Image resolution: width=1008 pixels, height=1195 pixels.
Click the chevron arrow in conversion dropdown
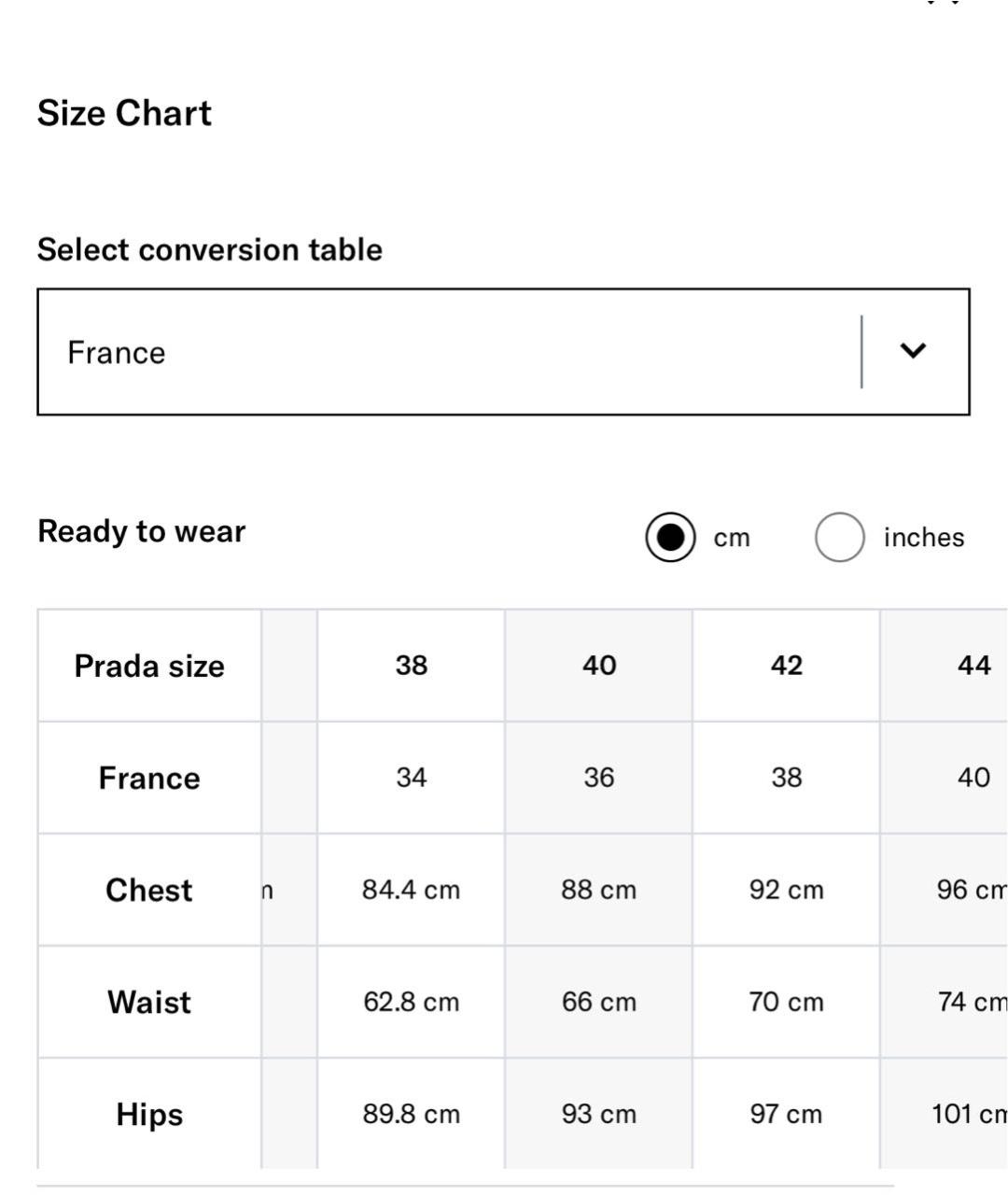(912, 351)
